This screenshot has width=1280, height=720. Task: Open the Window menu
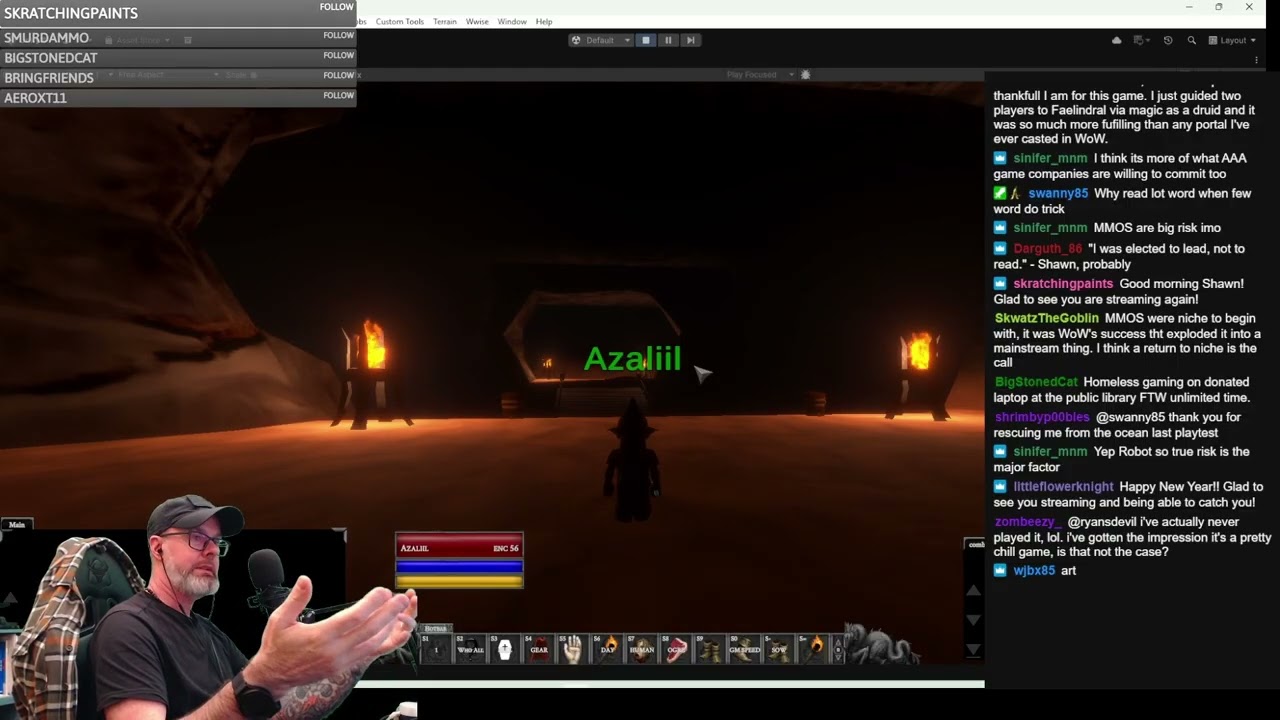click(512, 21)
